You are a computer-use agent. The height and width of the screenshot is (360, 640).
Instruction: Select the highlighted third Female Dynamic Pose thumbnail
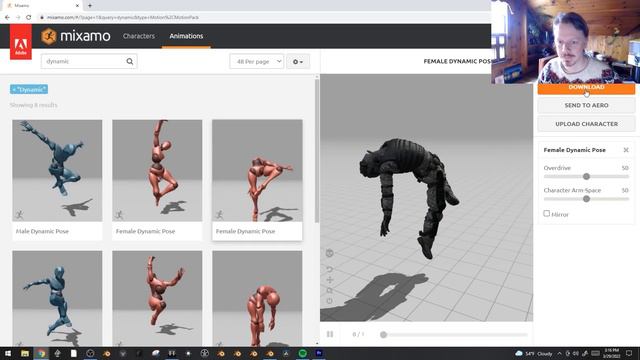257,171
